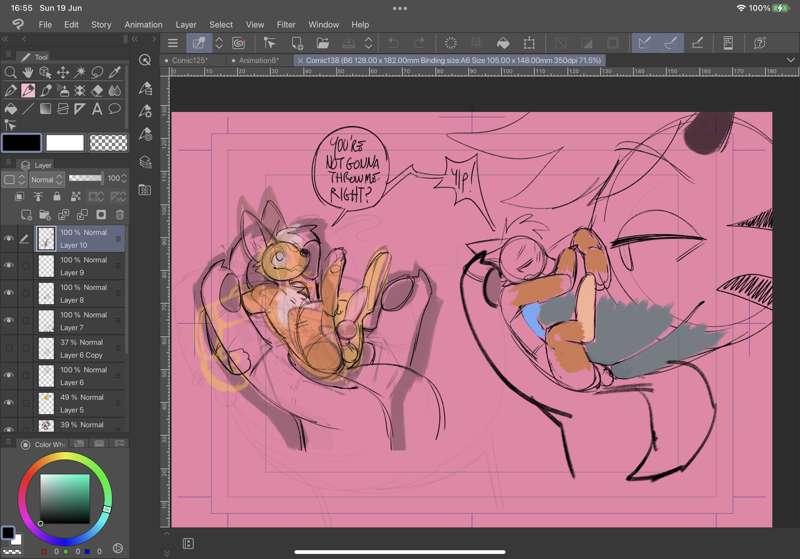Open the Sub Tool palette icon
The height and width of the screenshot is (559, 800).
click(145, 88)
